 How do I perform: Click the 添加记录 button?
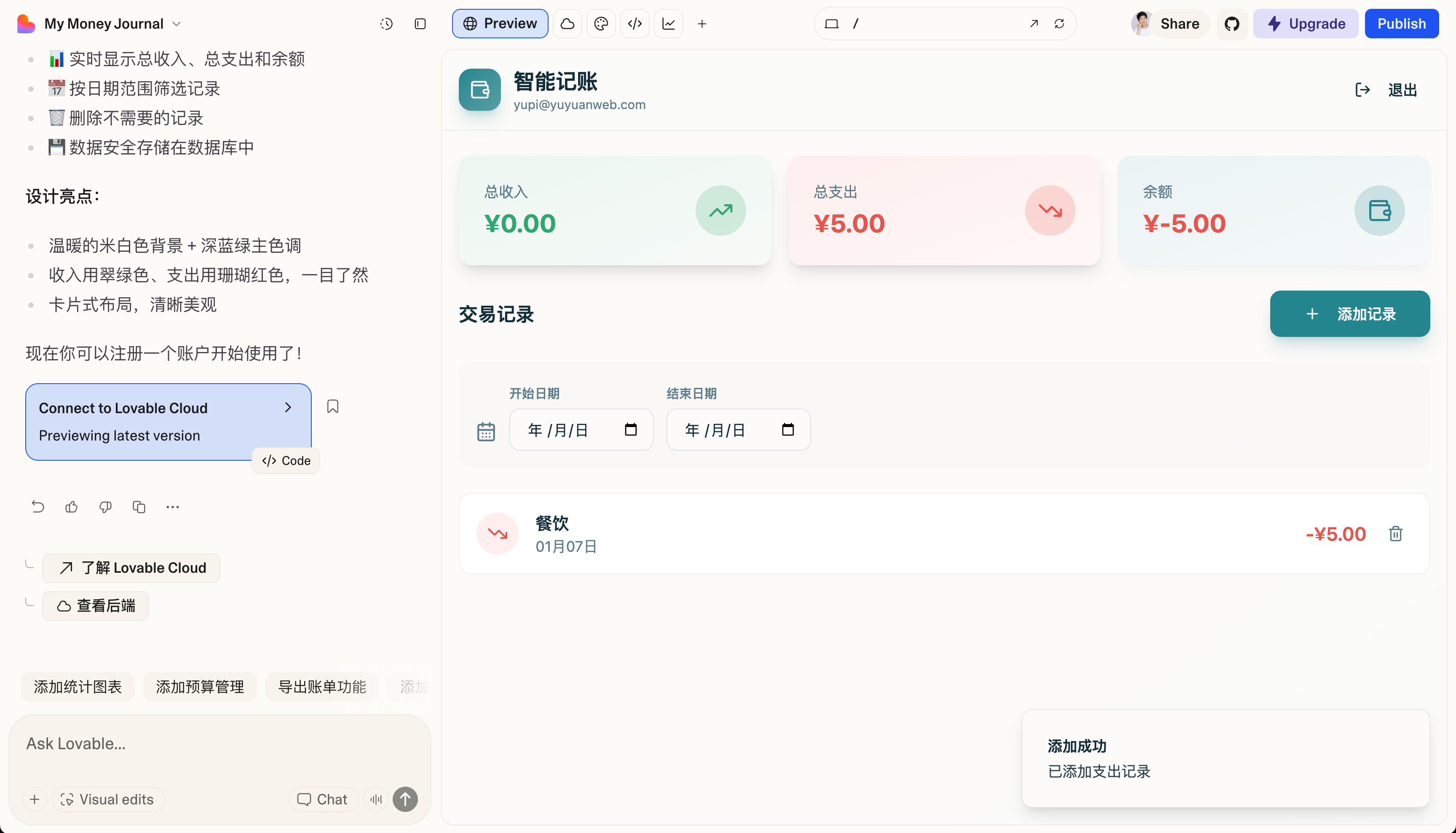[1349, 313]
